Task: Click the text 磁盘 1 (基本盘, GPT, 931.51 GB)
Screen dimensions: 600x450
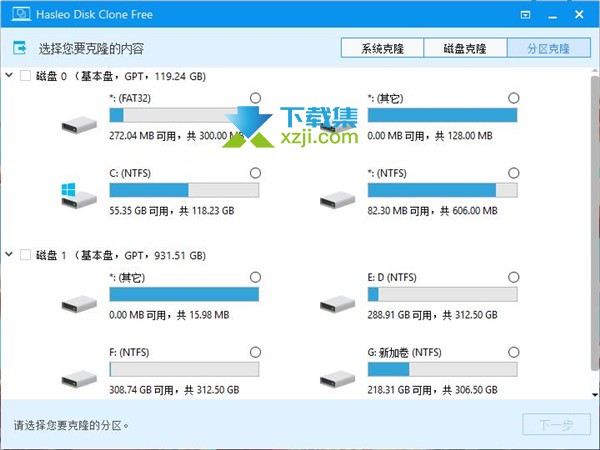Action: click(x=121, y=255)
